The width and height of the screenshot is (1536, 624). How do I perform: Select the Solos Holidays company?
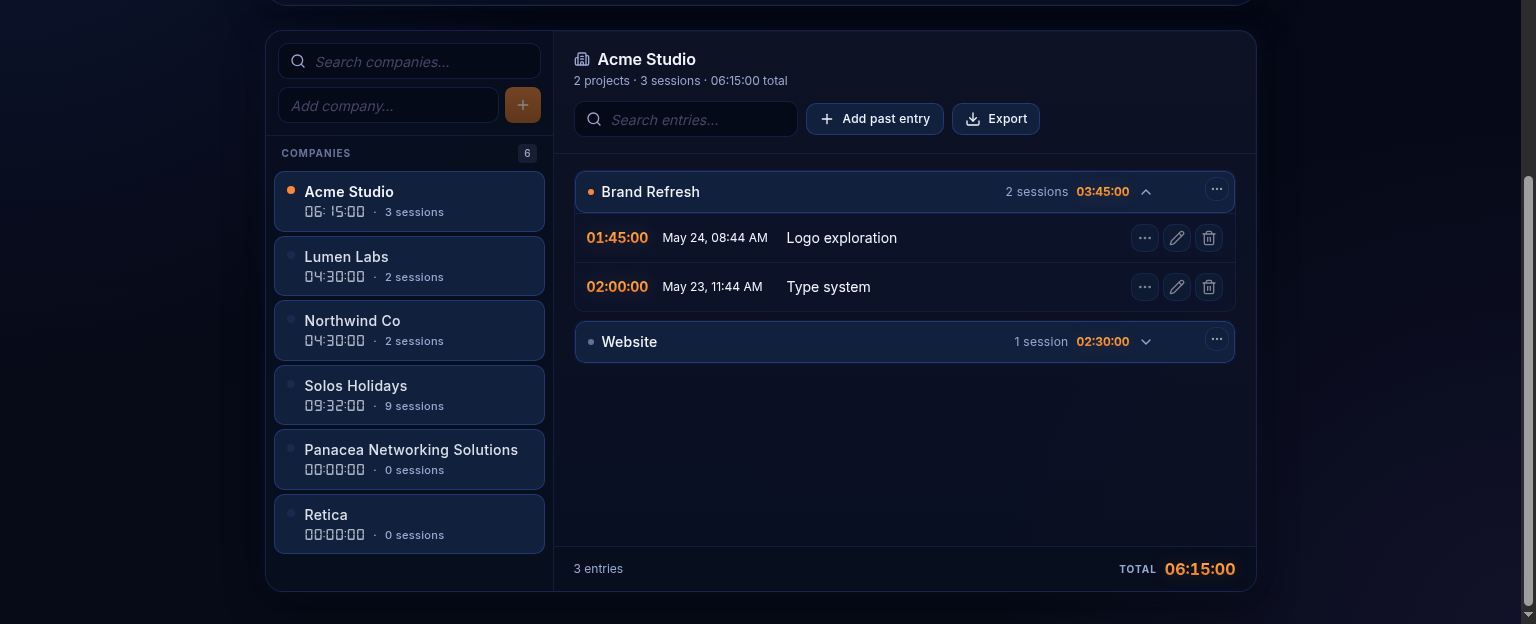tap(409, 395)
